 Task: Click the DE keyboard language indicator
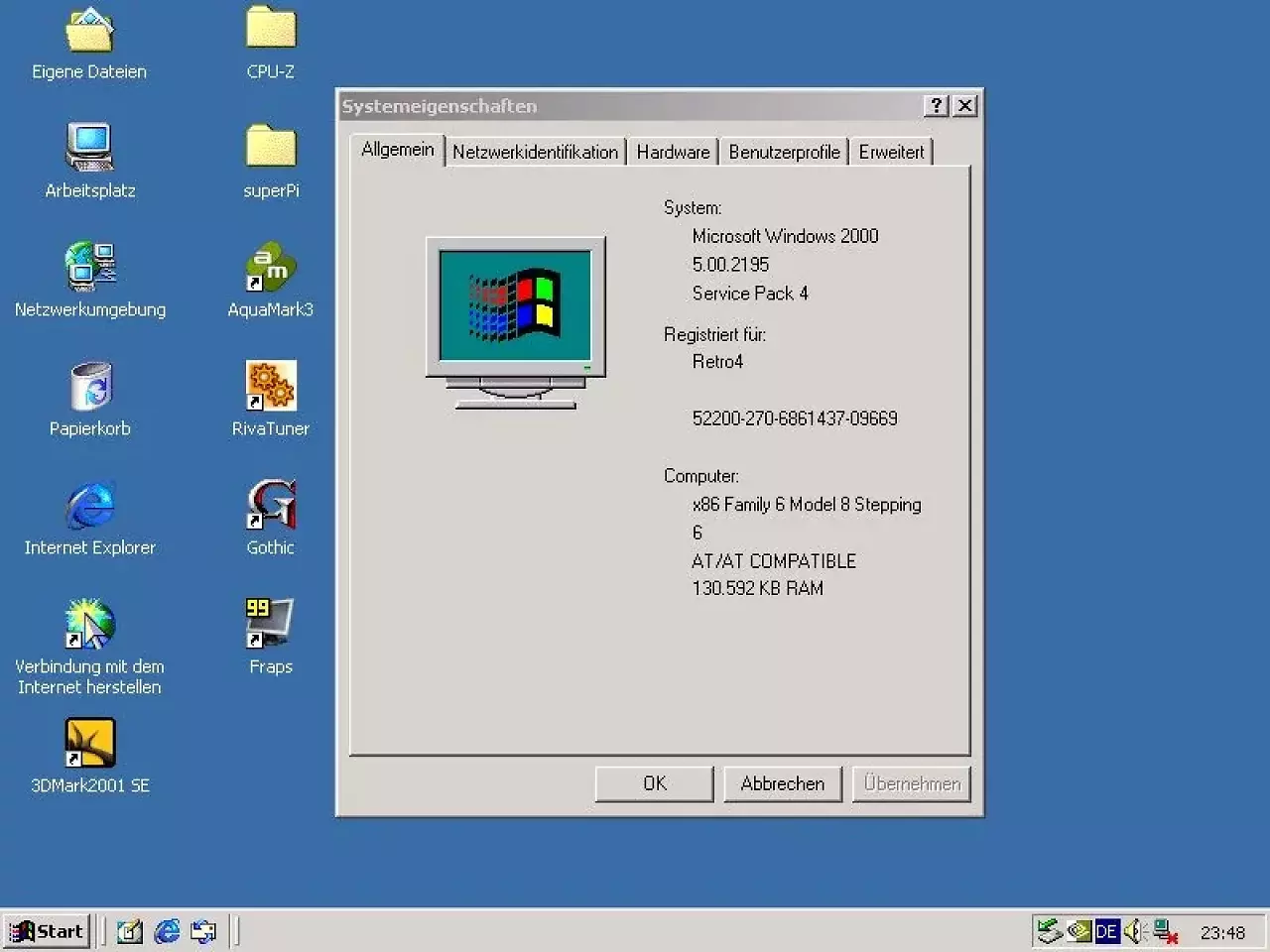point(1106,931)
